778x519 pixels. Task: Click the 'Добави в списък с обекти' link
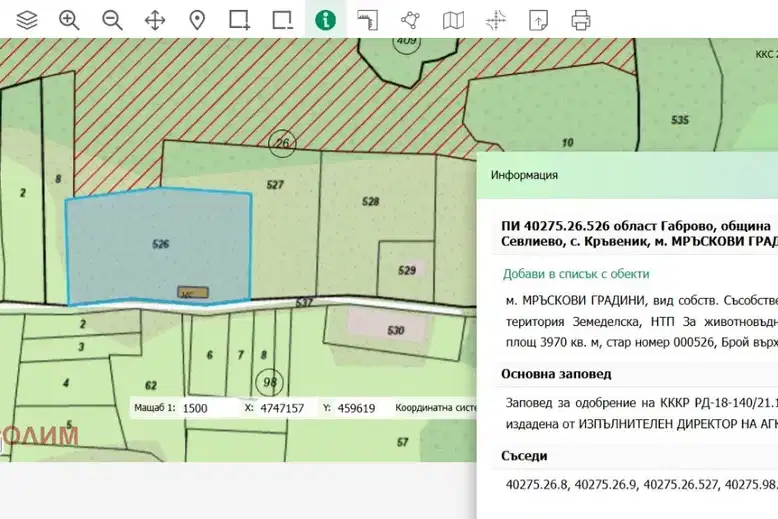576,274
